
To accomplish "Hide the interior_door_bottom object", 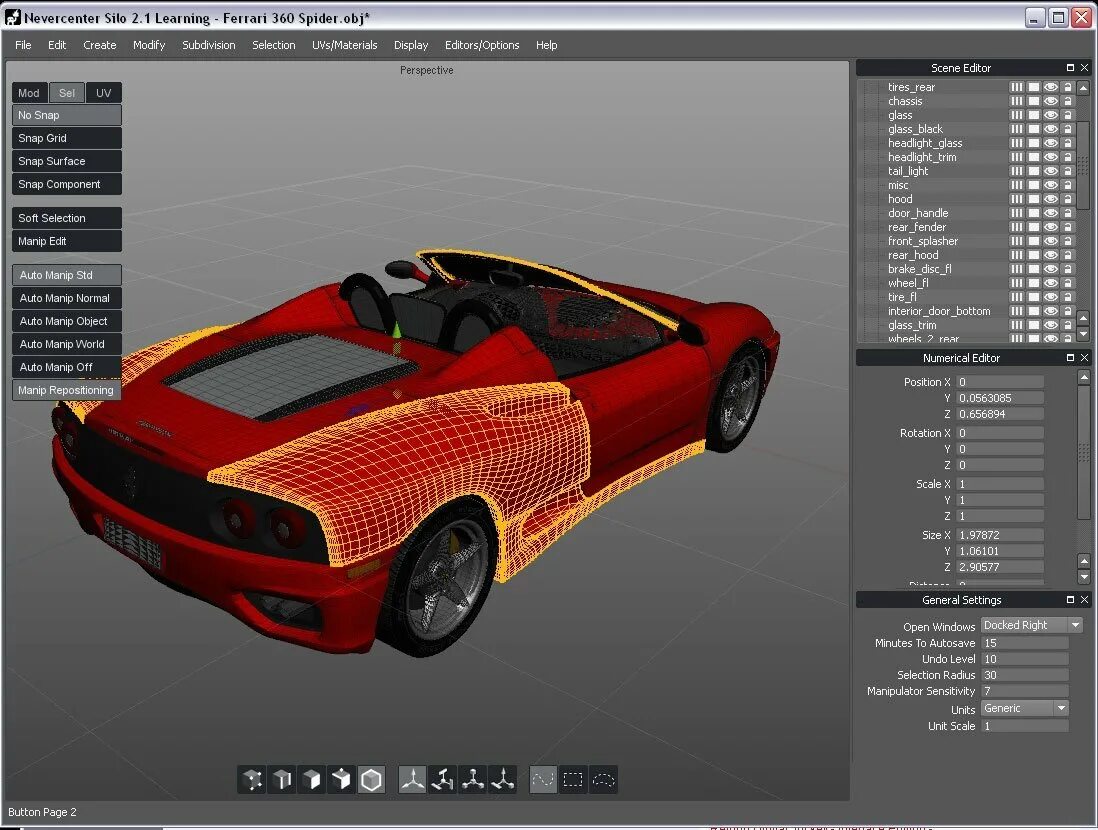I will [1050, 311].
